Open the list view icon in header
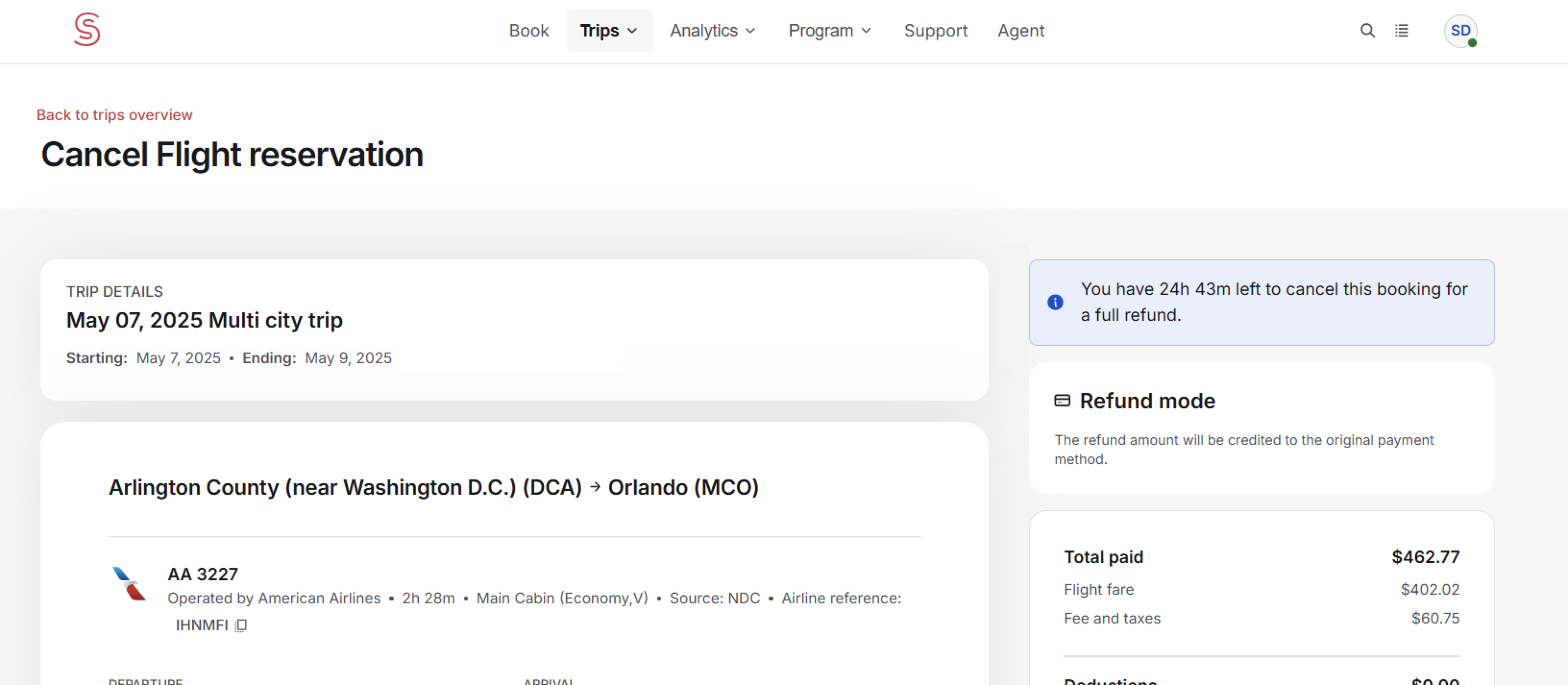This screenshot has height=685, width=1568. pyautogui.click(x=1401, y=30)
